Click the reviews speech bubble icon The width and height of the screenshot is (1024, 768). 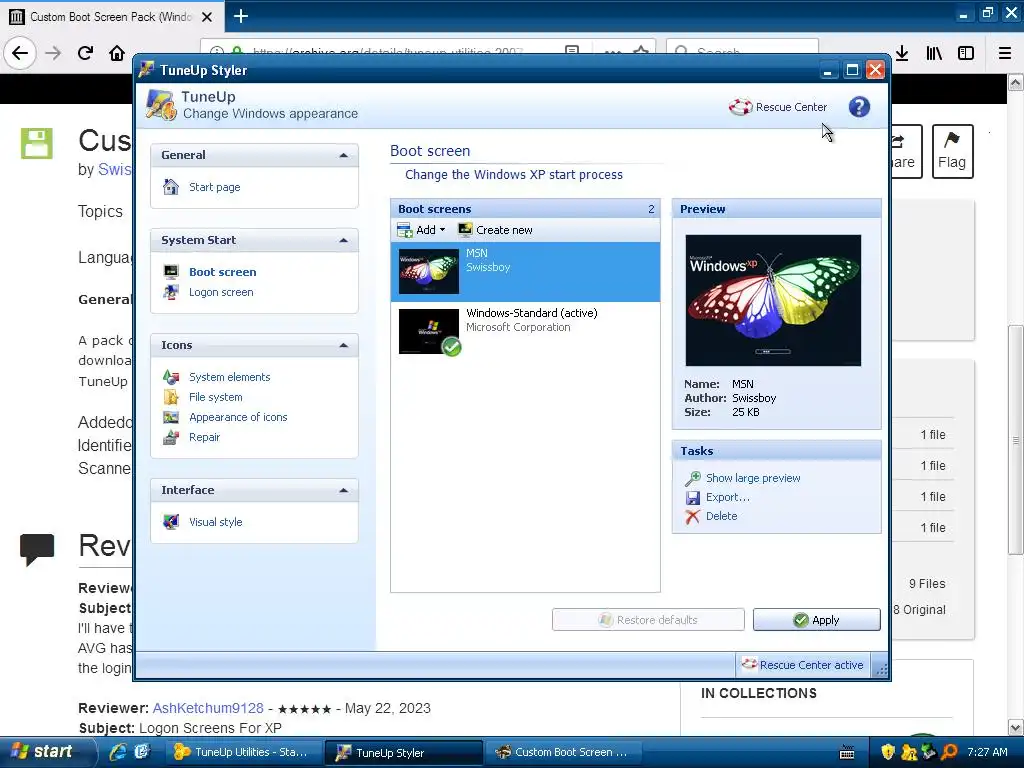click(x=37, y=549)
